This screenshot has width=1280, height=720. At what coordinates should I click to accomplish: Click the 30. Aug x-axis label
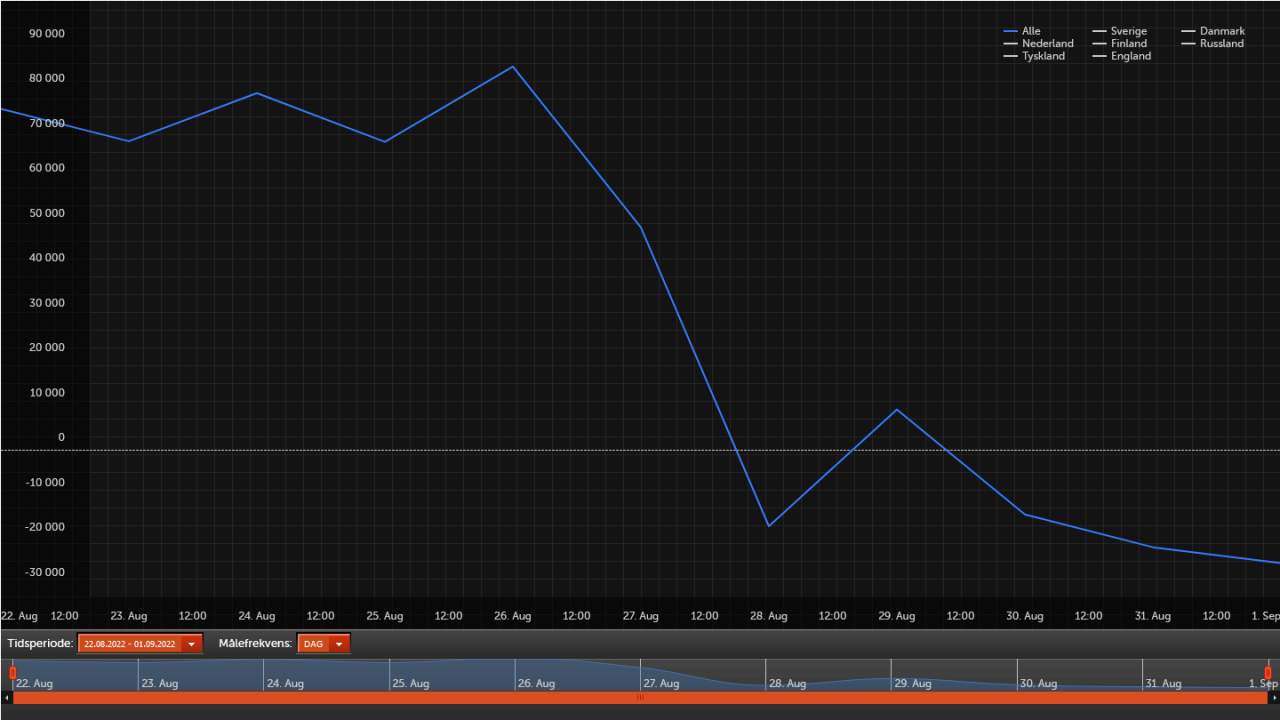click(x=1025, y=616)
